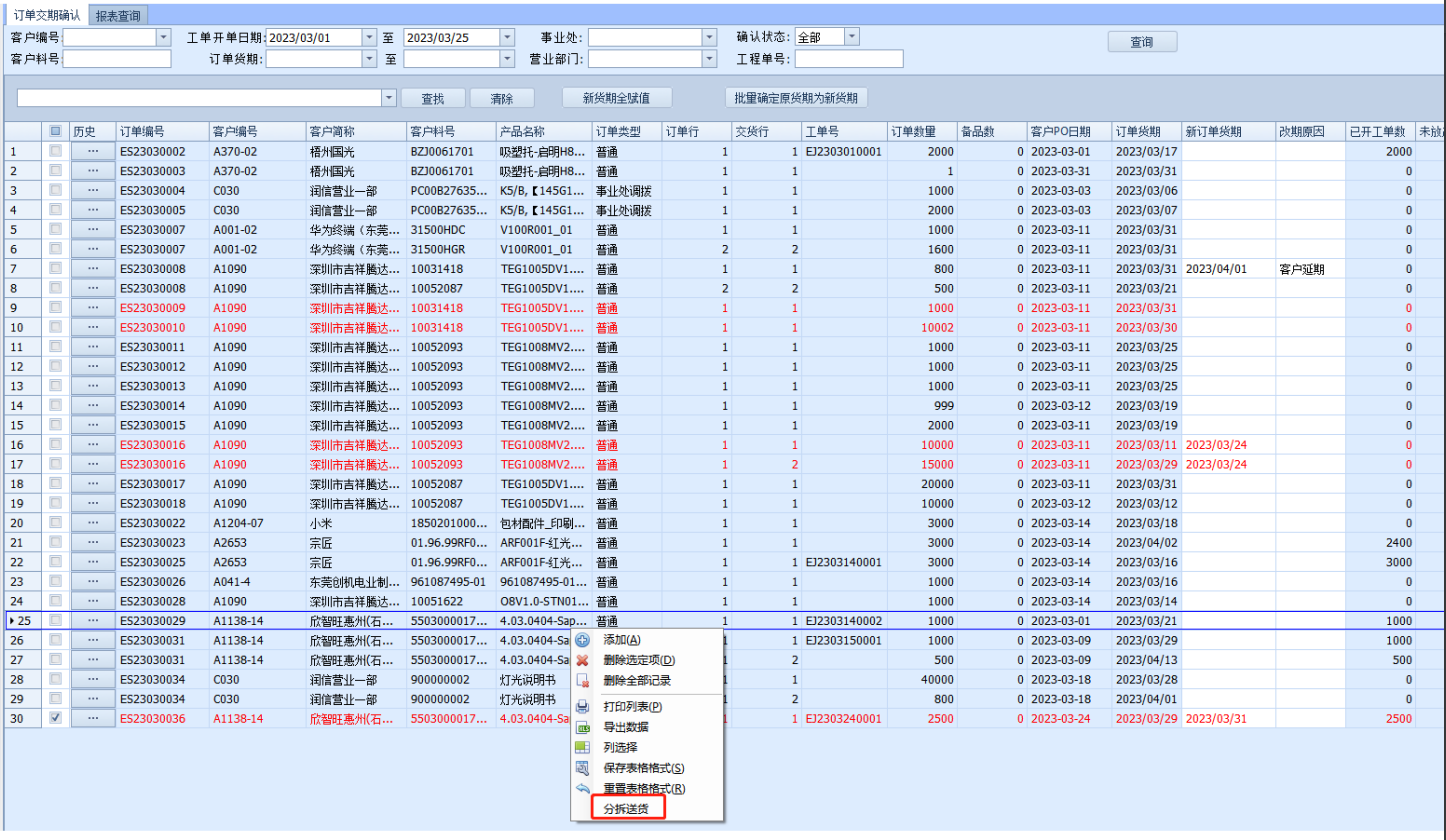Check the checkbox for order ES23030023

[x=56, y=542]
